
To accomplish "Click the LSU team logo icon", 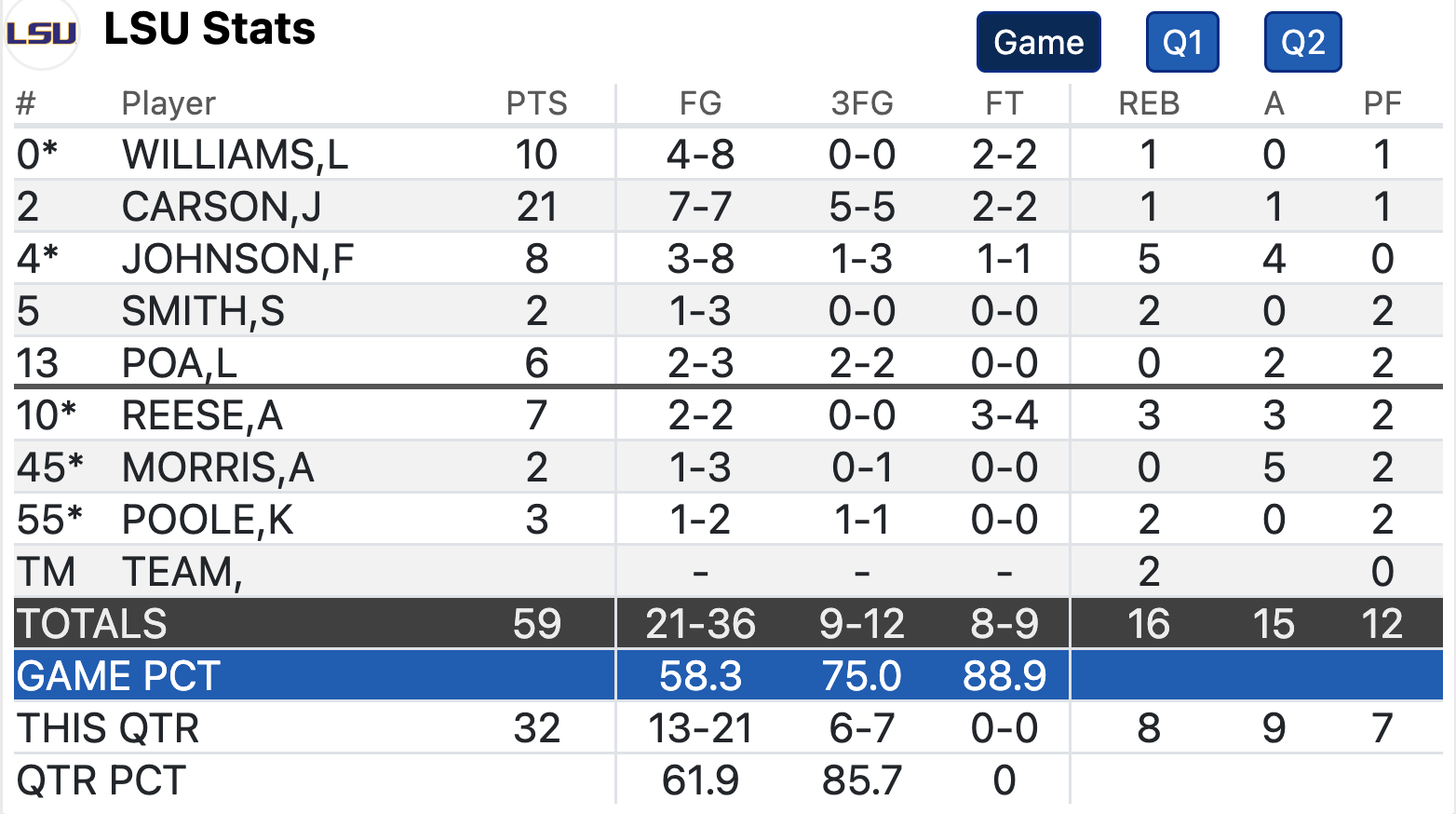I will pos(42,30).
